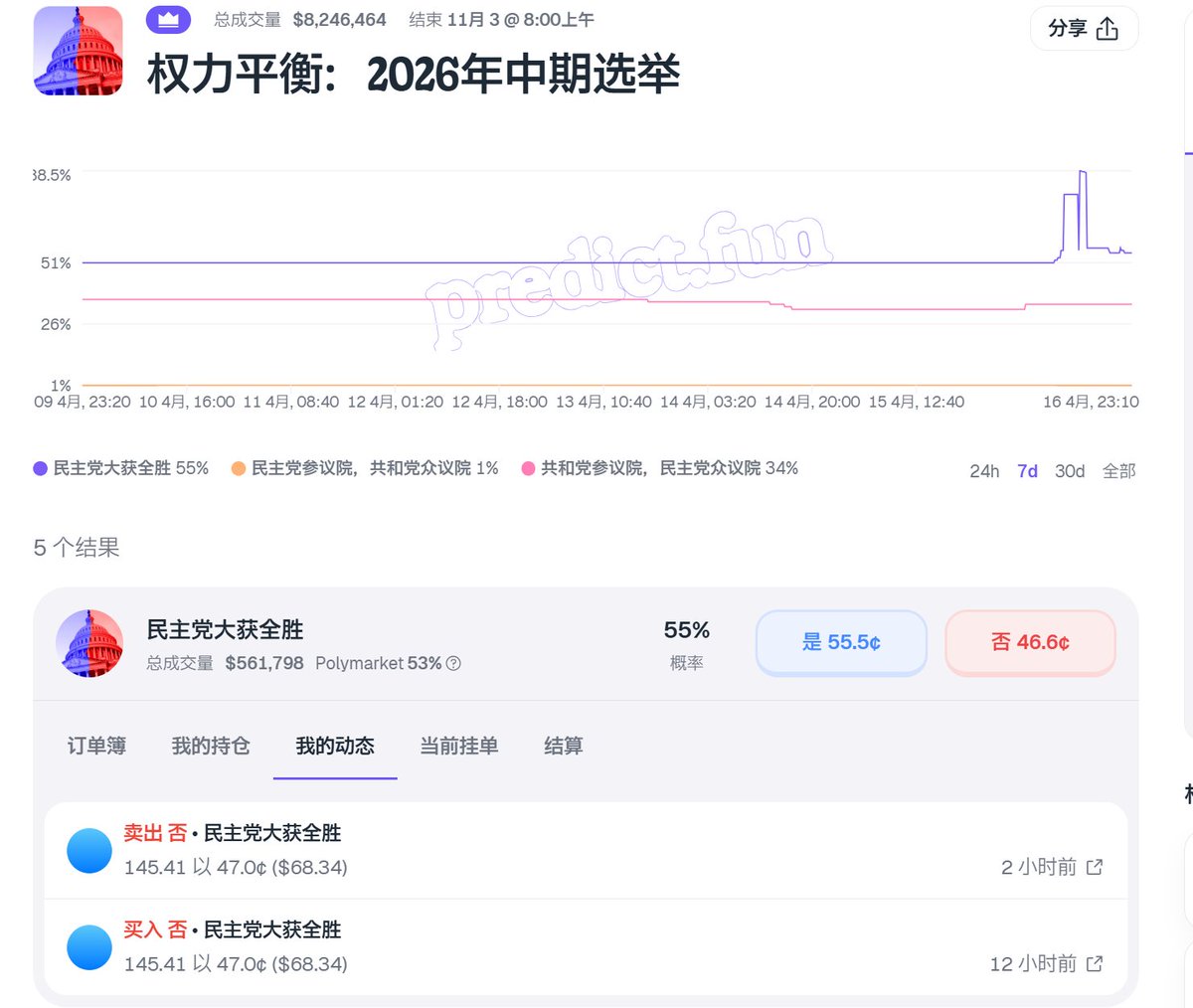Click the 分享 share button

pyautogui.click(x=1084, y=29)
